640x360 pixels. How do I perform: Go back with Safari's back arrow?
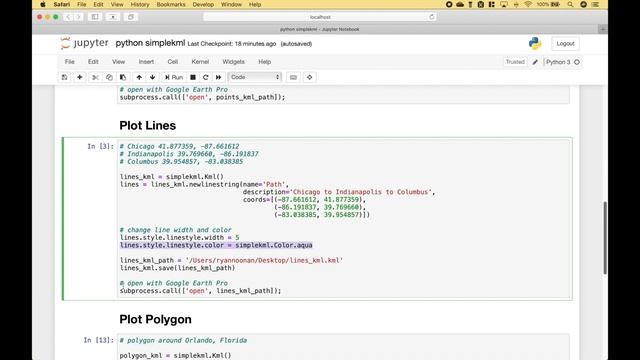[x=68, y=17]
